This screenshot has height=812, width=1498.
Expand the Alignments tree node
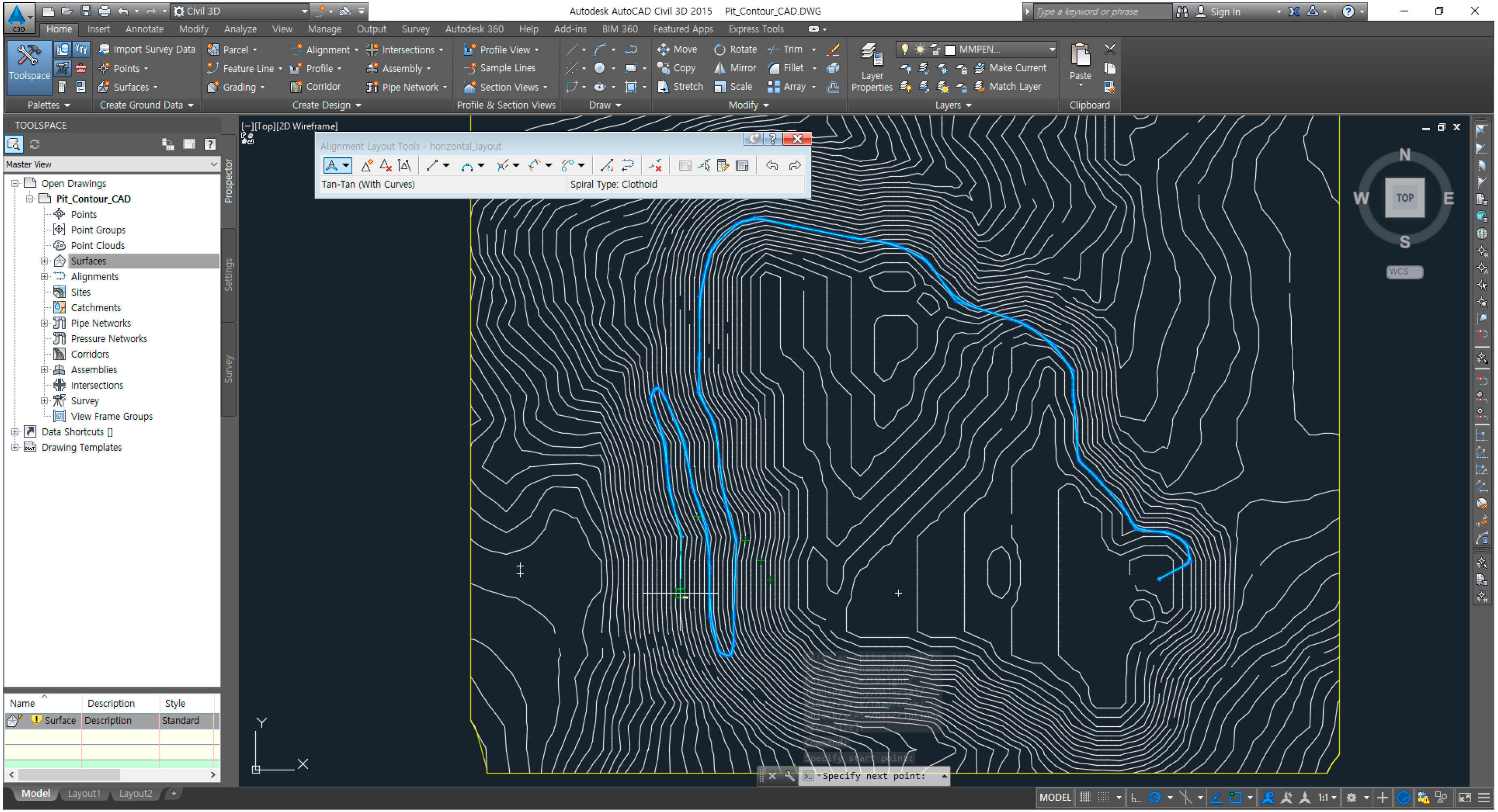tap(44, 277)
